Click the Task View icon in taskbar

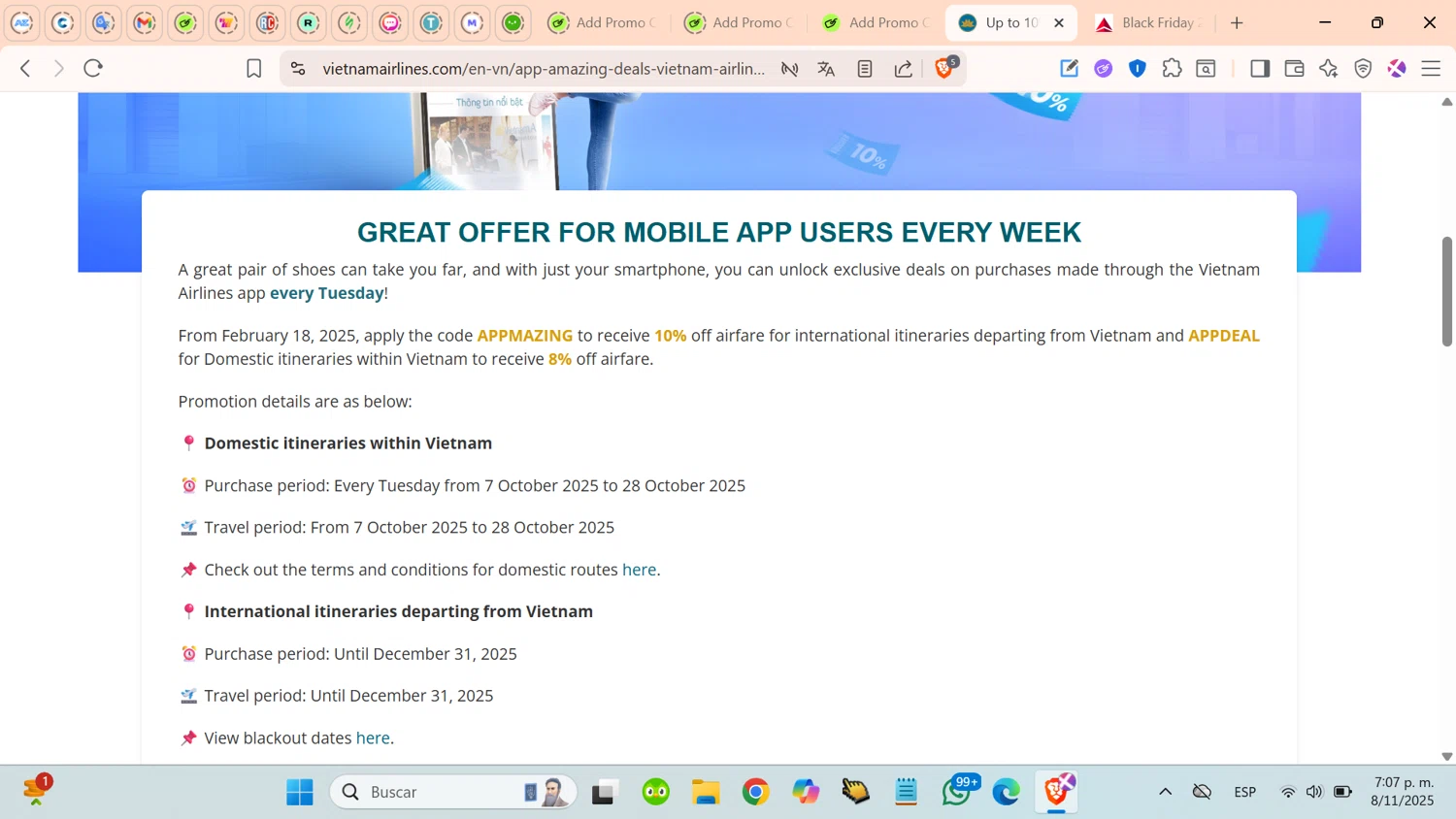click(605, 792)
